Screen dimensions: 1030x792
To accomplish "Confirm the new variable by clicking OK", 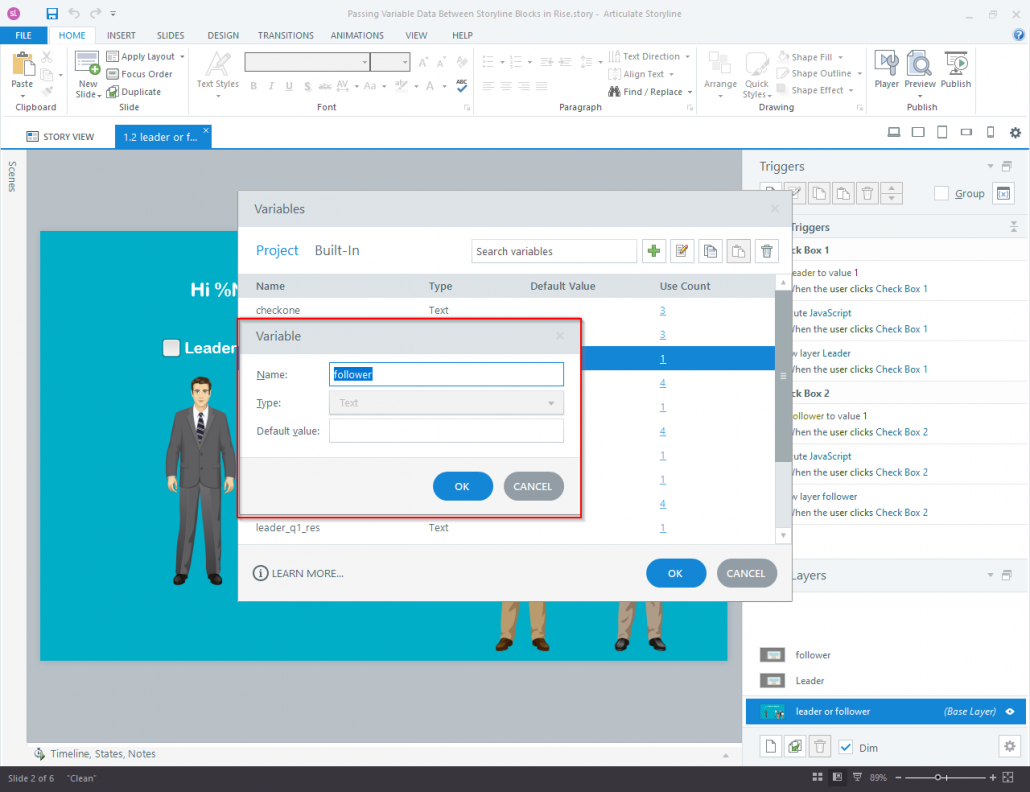I will click(462, 486).
